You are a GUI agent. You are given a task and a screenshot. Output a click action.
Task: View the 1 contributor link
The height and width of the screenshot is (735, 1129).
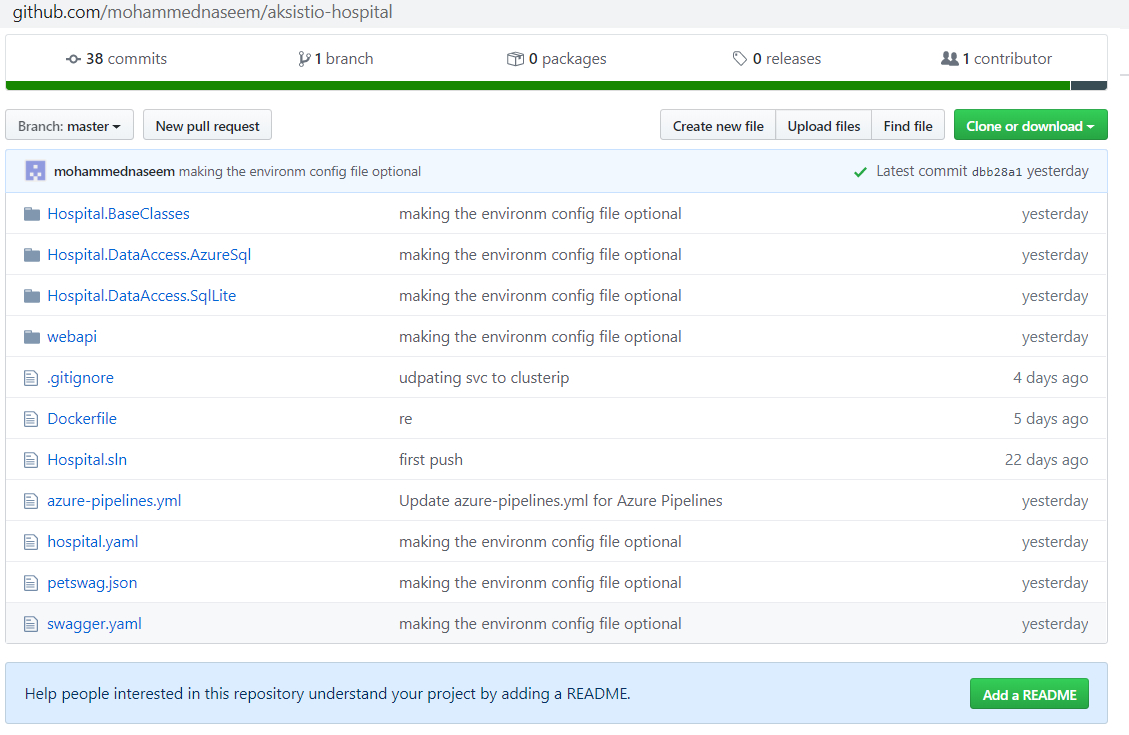pyautogui.click(x=997, y=59)
